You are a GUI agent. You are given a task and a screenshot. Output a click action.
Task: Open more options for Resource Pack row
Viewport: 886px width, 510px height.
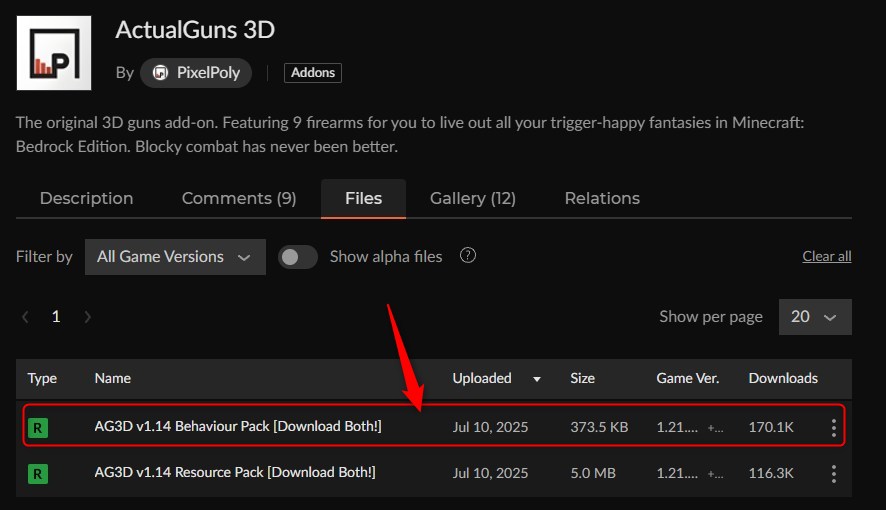tap(834, 473)
